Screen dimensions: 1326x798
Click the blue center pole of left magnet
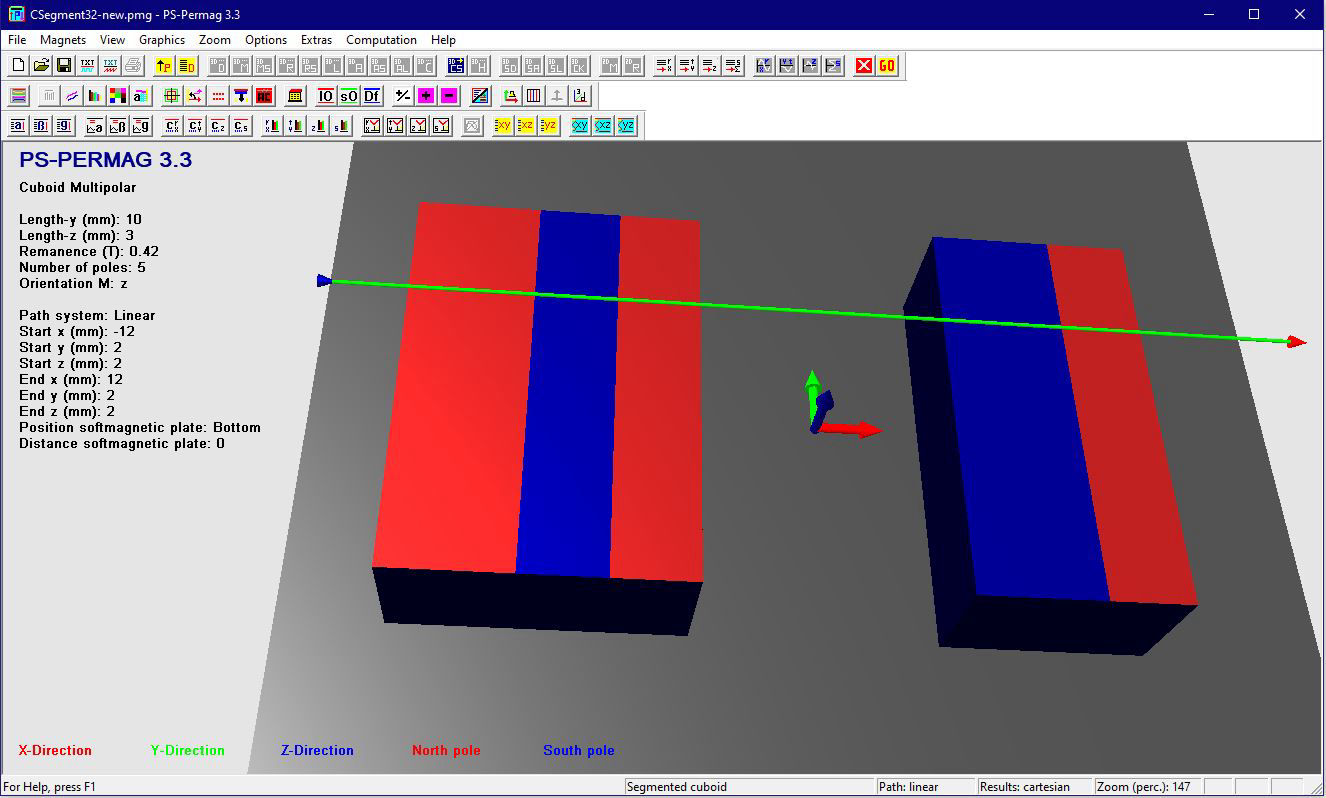pos(570,400)
